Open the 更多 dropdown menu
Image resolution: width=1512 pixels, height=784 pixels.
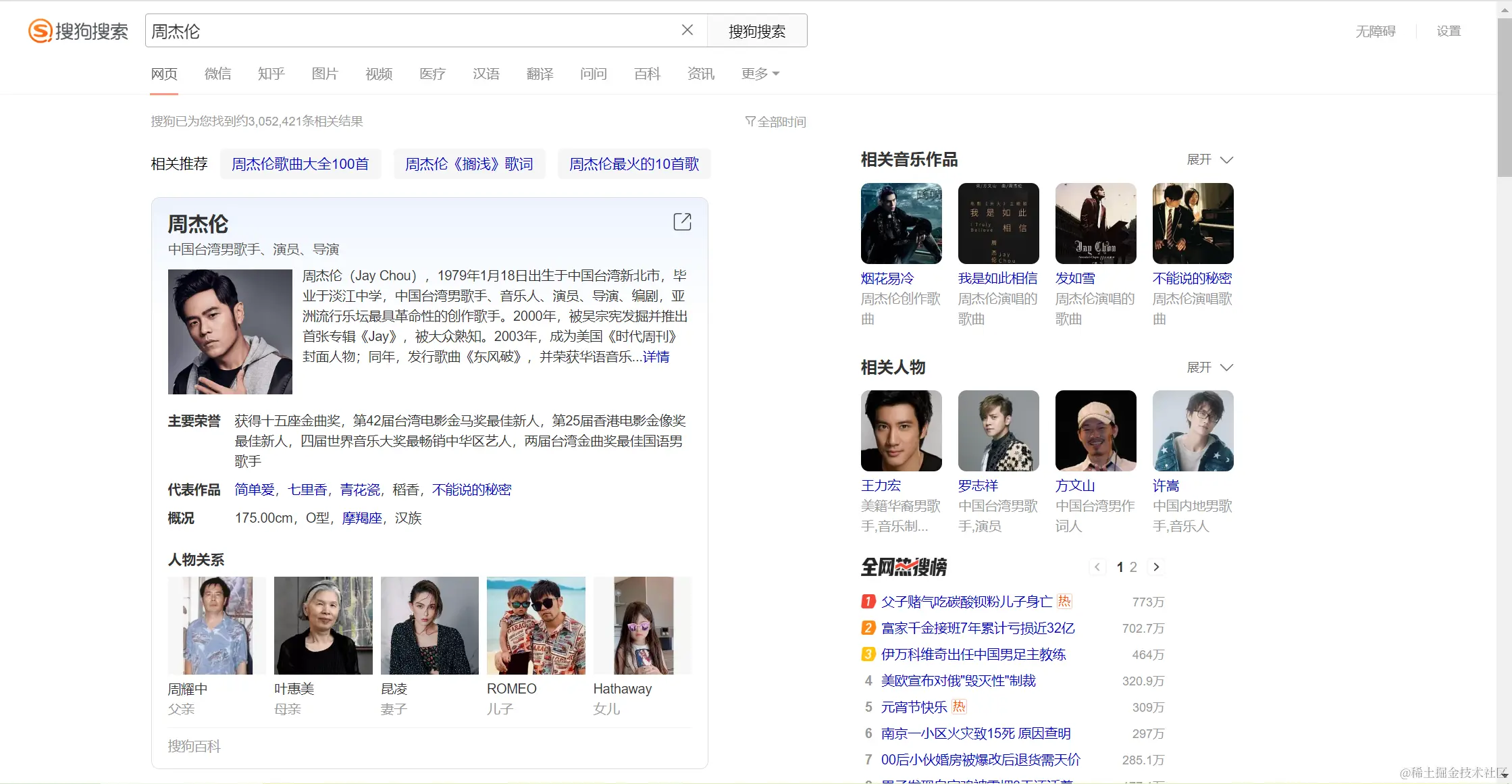(760, 74)
